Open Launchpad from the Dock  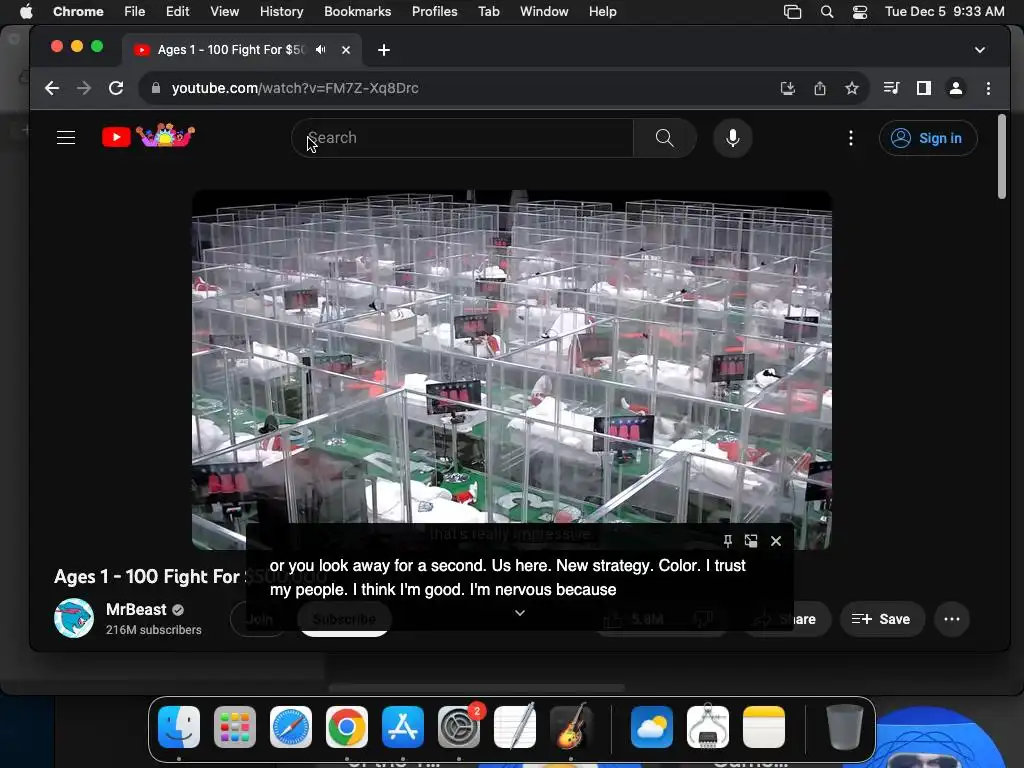coord(235,727)
